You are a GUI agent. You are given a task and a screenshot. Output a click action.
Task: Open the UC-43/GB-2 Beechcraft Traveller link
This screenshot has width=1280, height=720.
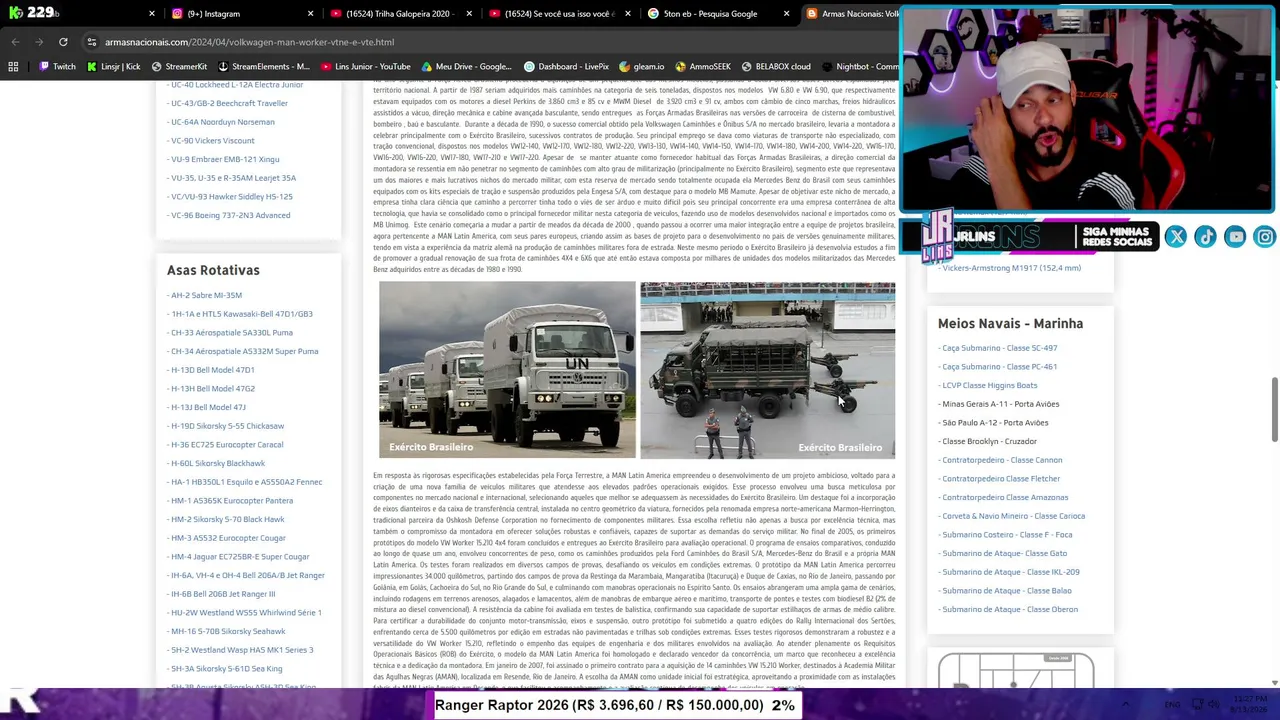pos(229,103)
